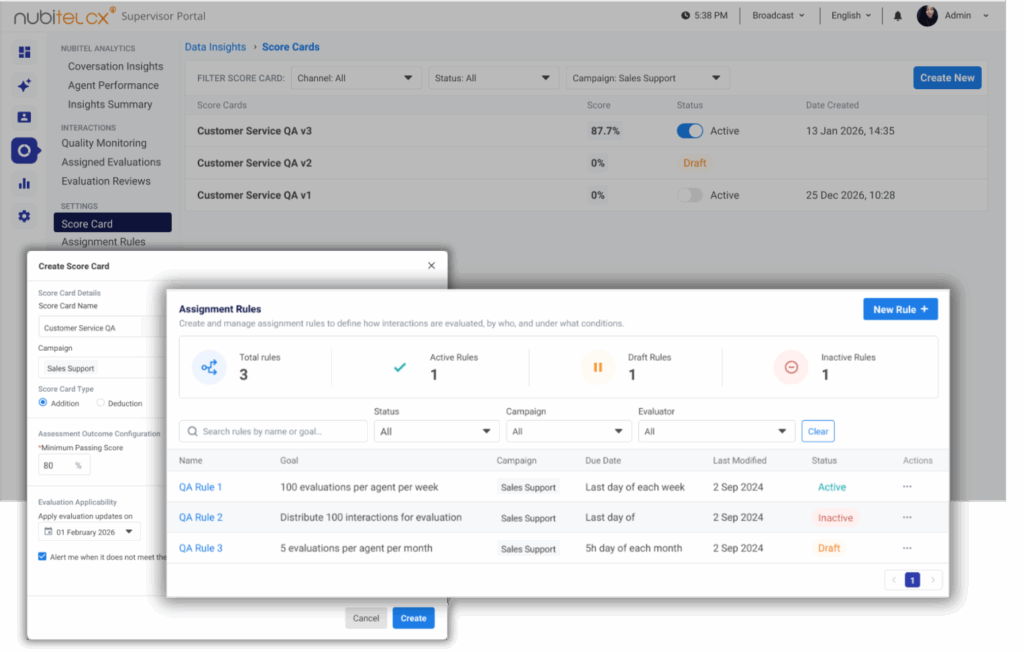Uncheck the Alert me checkbox
Screen dimensions: 1024x652
coord(42,557)
